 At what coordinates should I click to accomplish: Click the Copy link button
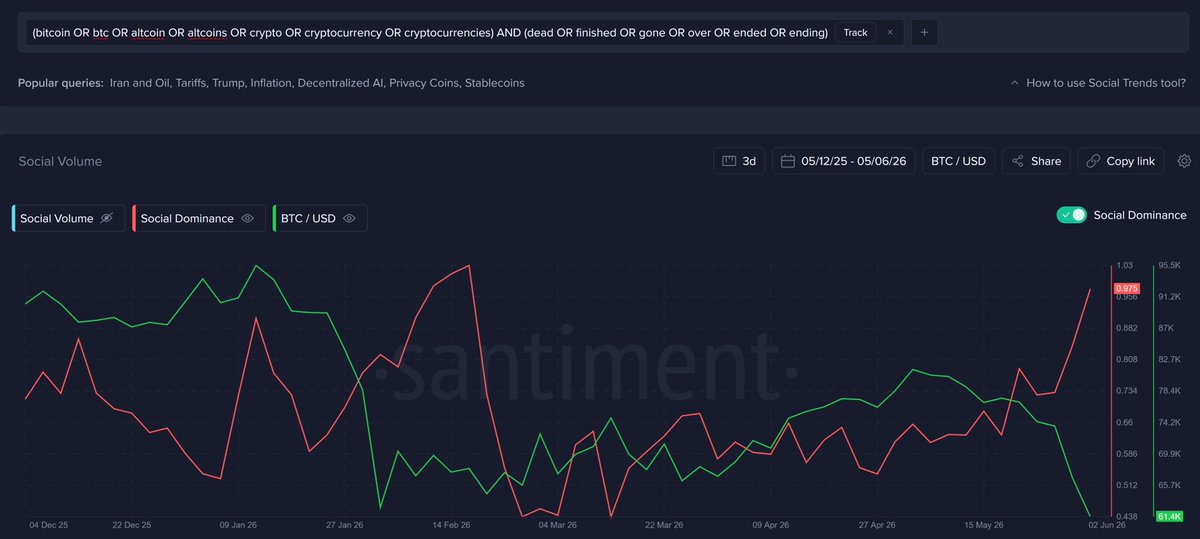click(1121, 161)
